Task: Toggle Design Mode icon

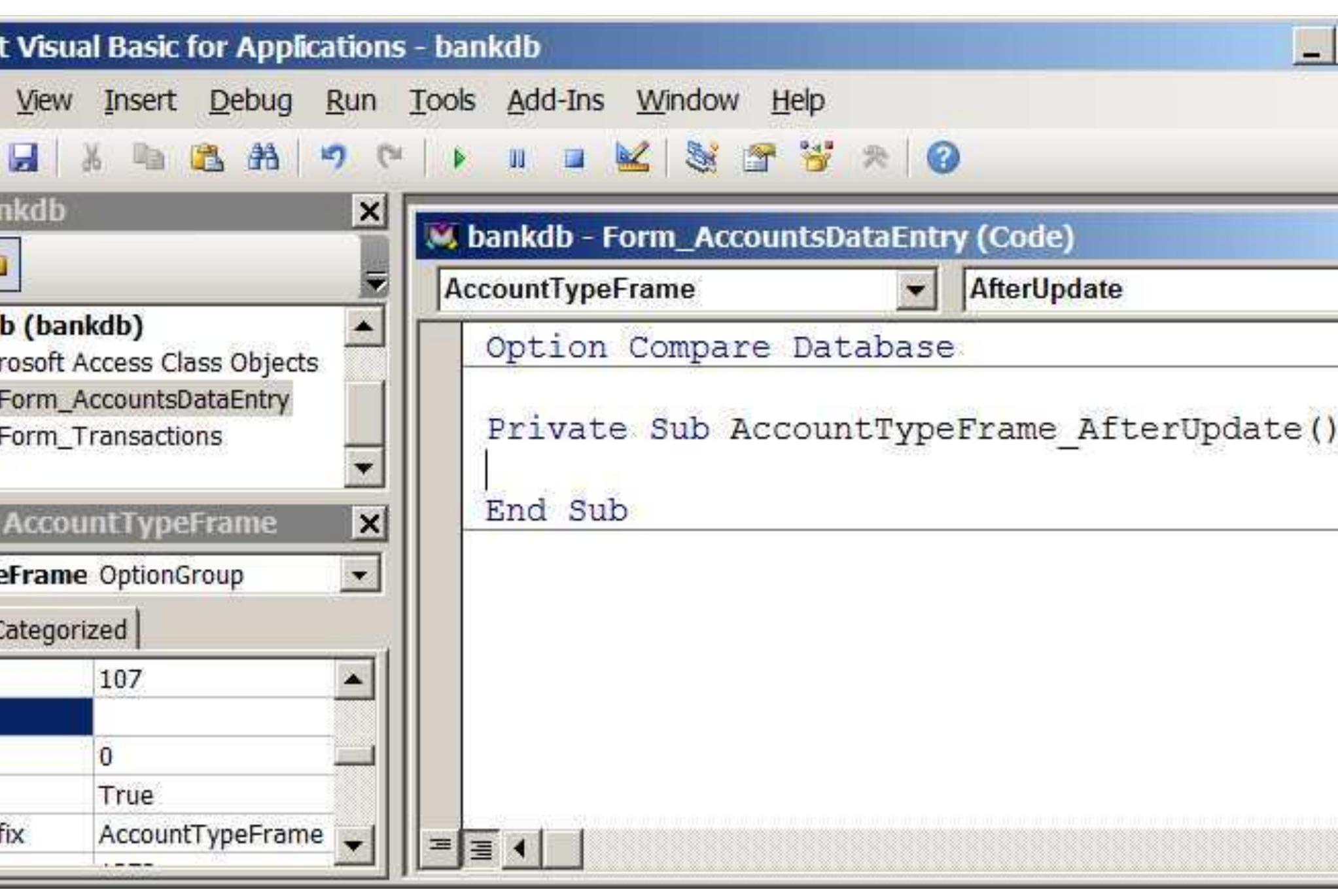Action: (x=632, y=158)
